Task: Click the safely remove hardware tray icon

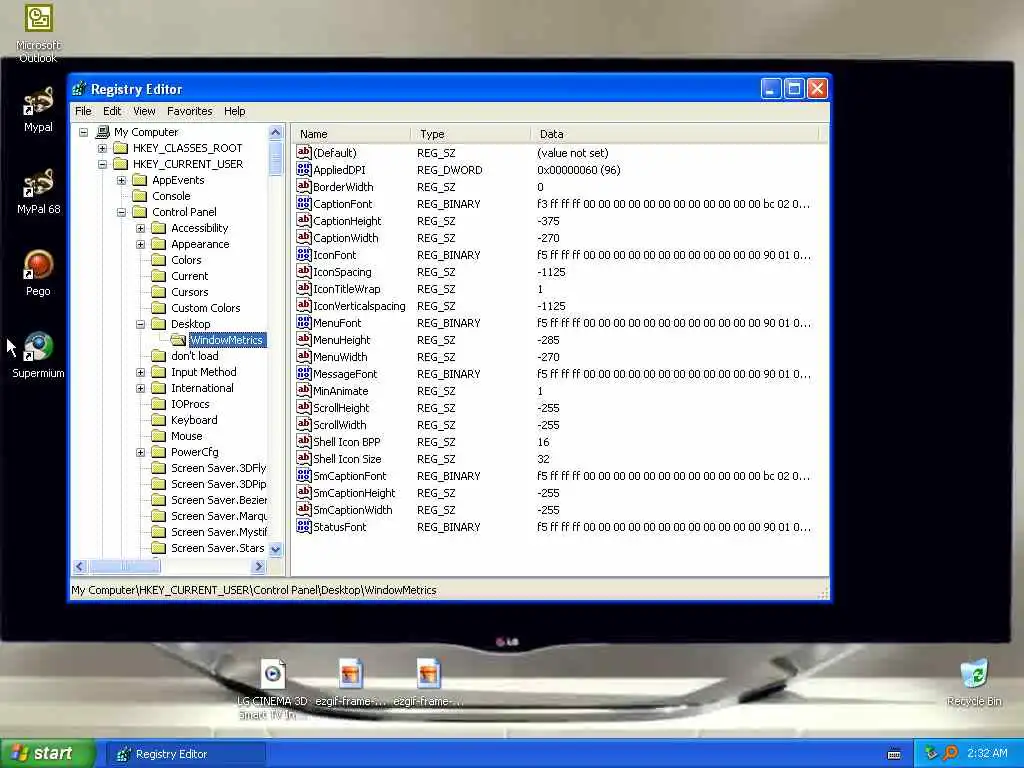Action: coord(931,754)
